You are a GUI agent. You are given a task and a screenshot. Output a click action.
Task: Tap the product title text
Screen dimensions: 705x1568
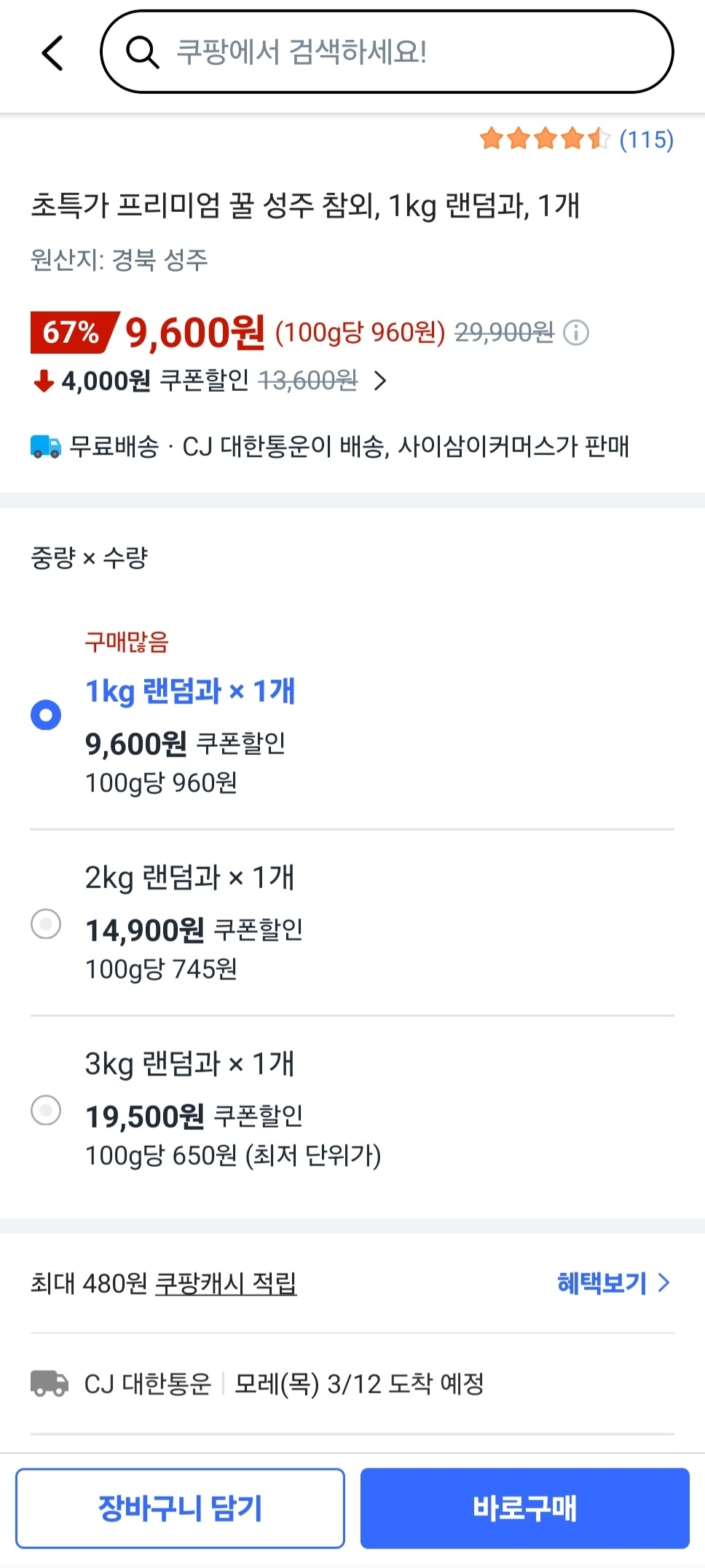pos(304,205)
